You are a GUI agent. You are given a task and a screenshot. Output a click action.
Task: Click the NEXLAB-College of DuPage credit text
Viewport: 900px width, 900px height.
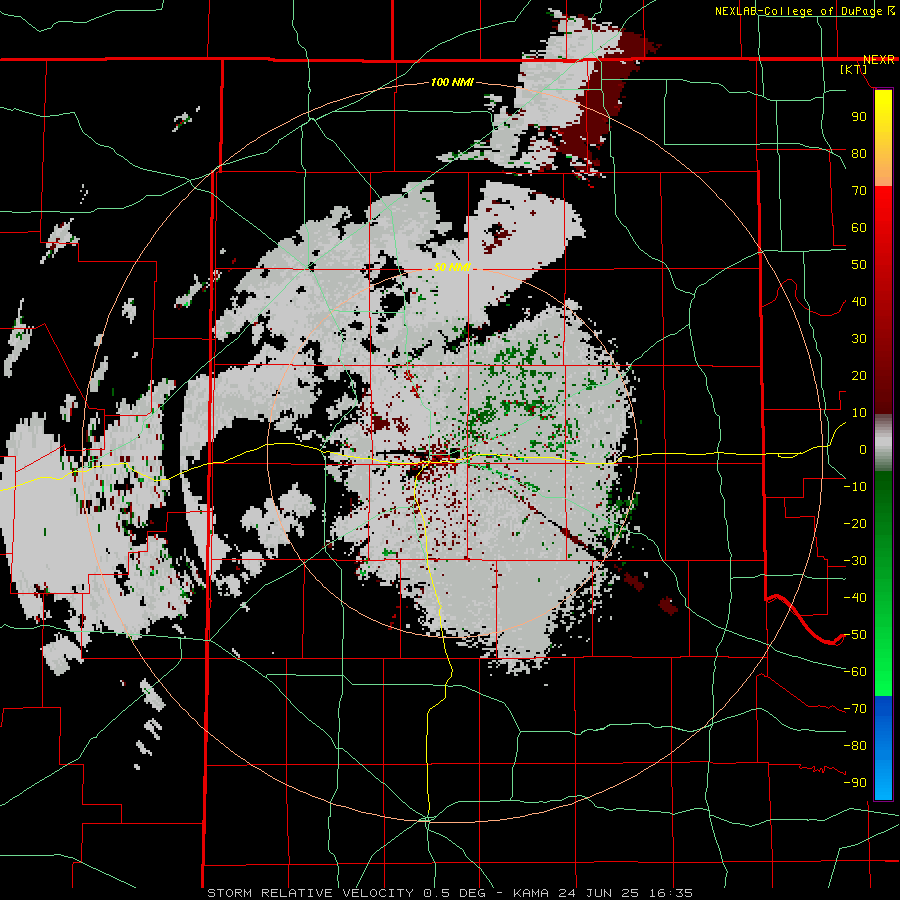(800, 11)
